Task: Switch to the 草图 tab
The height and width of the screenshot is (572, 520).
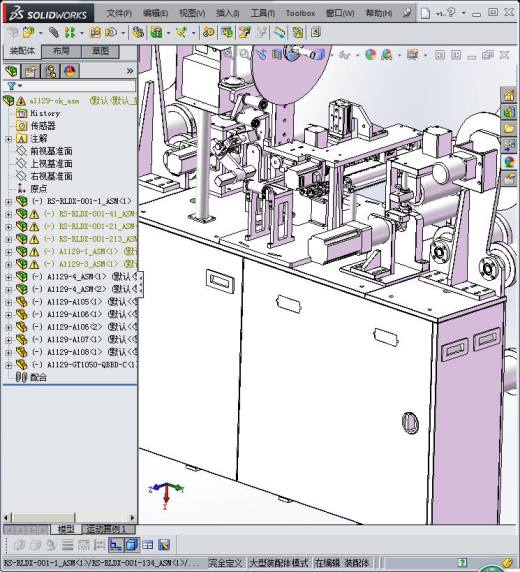Action: tap(100, 51)
